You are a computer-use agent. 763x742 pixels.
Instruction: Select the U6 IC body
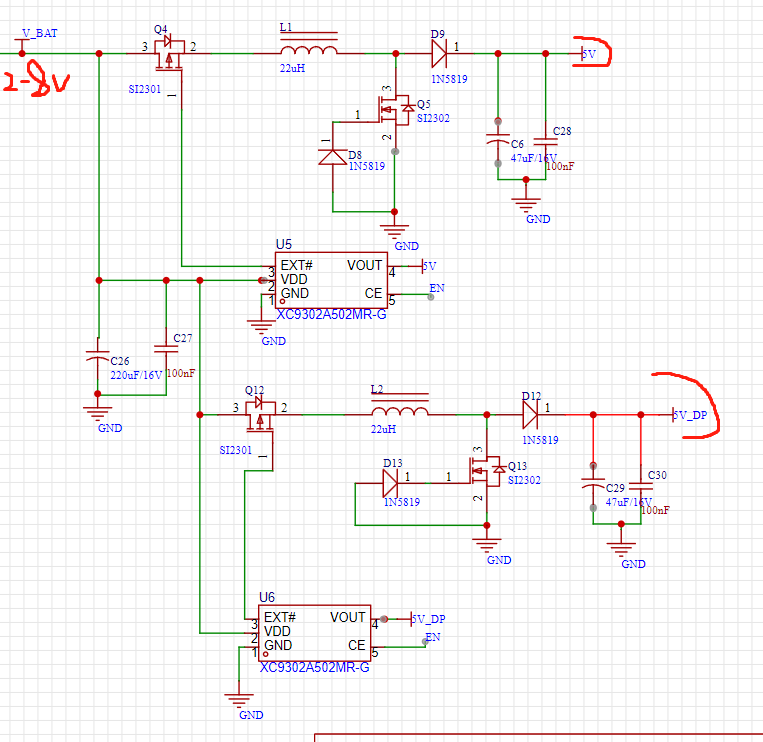[x=314, y=633]
